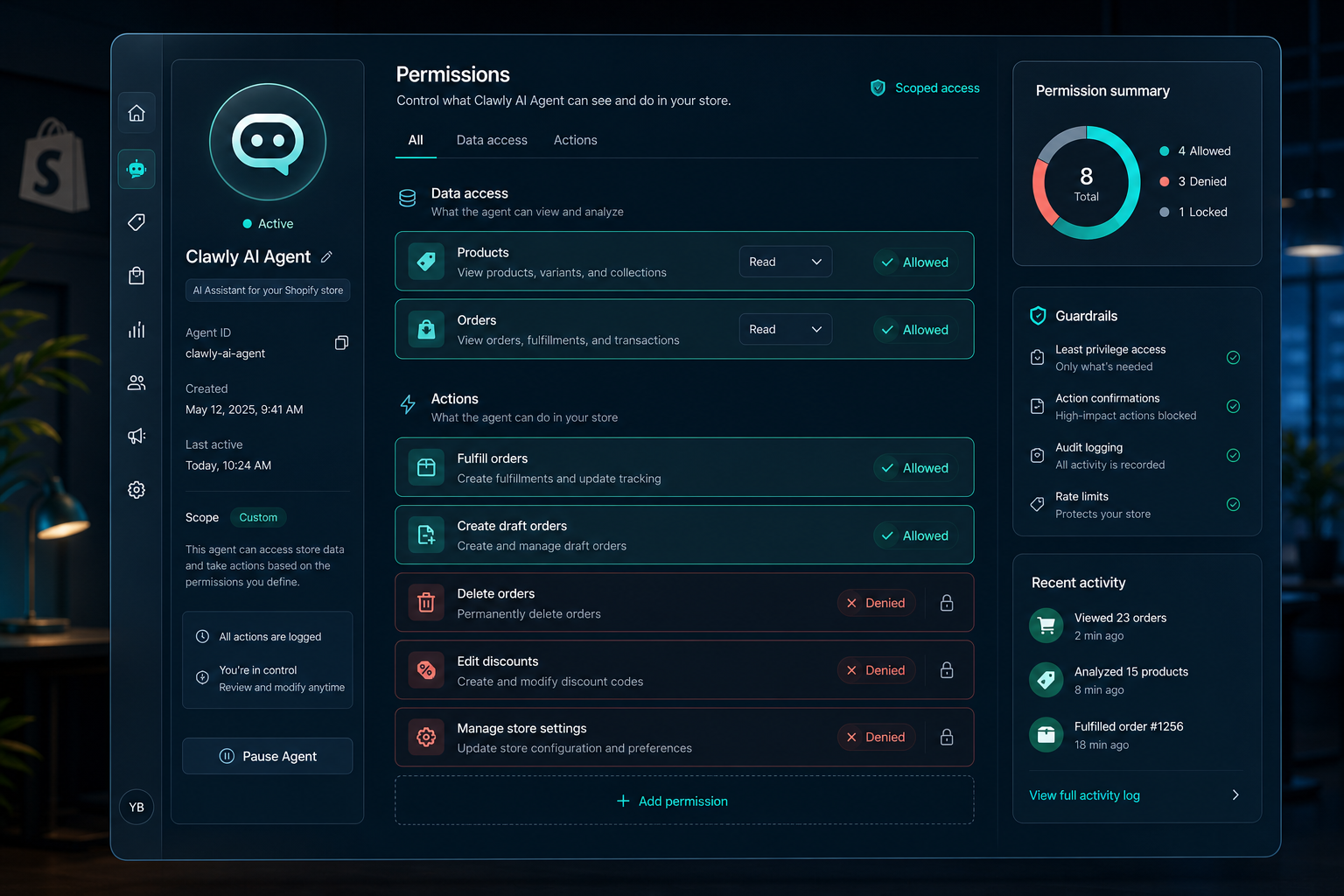Viewport: 1344px width, 896px height.
Task: Toggle Allowed status for Products
Action: 914,262
